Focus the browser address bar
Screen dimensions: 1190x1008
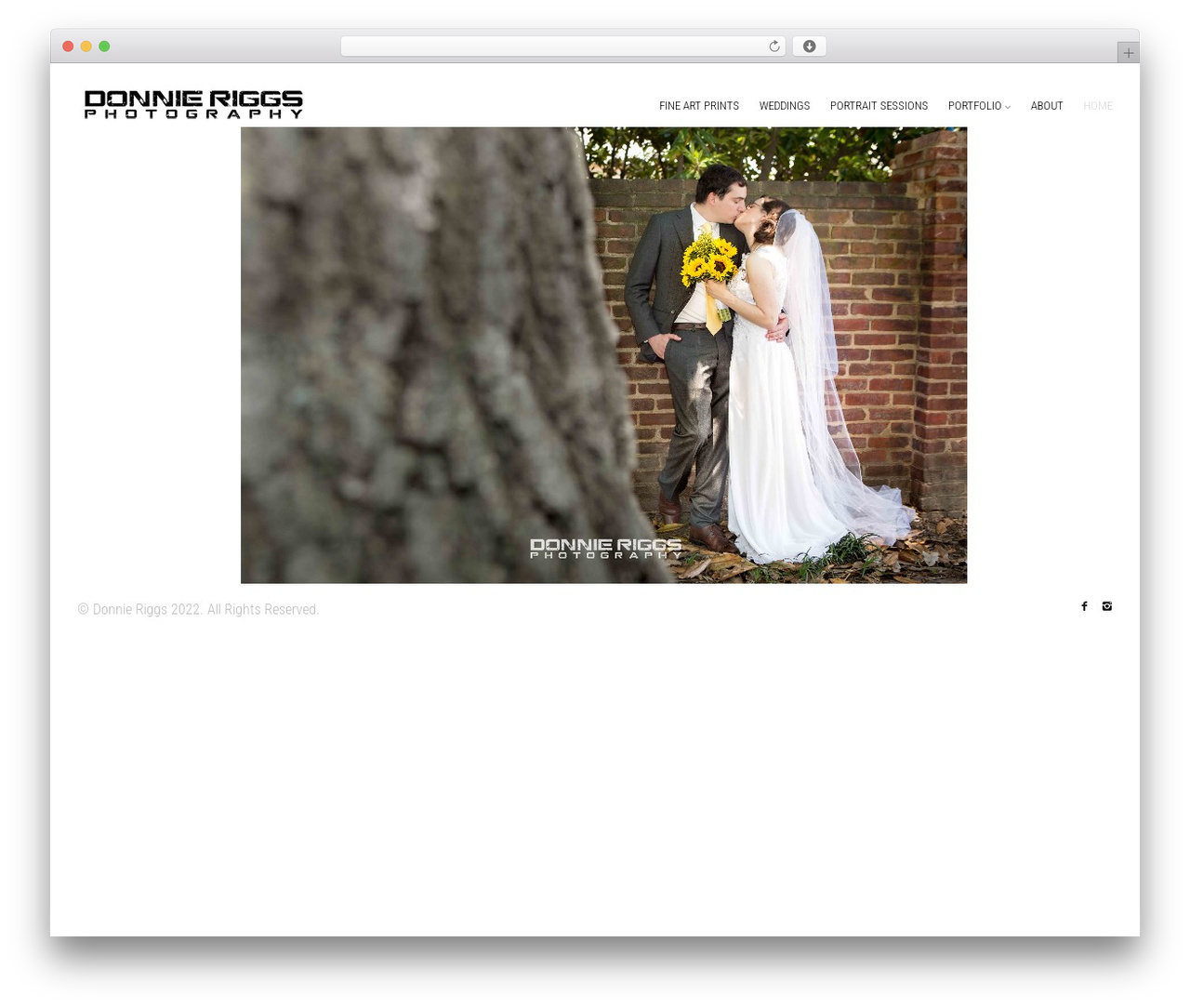(562, 46)
